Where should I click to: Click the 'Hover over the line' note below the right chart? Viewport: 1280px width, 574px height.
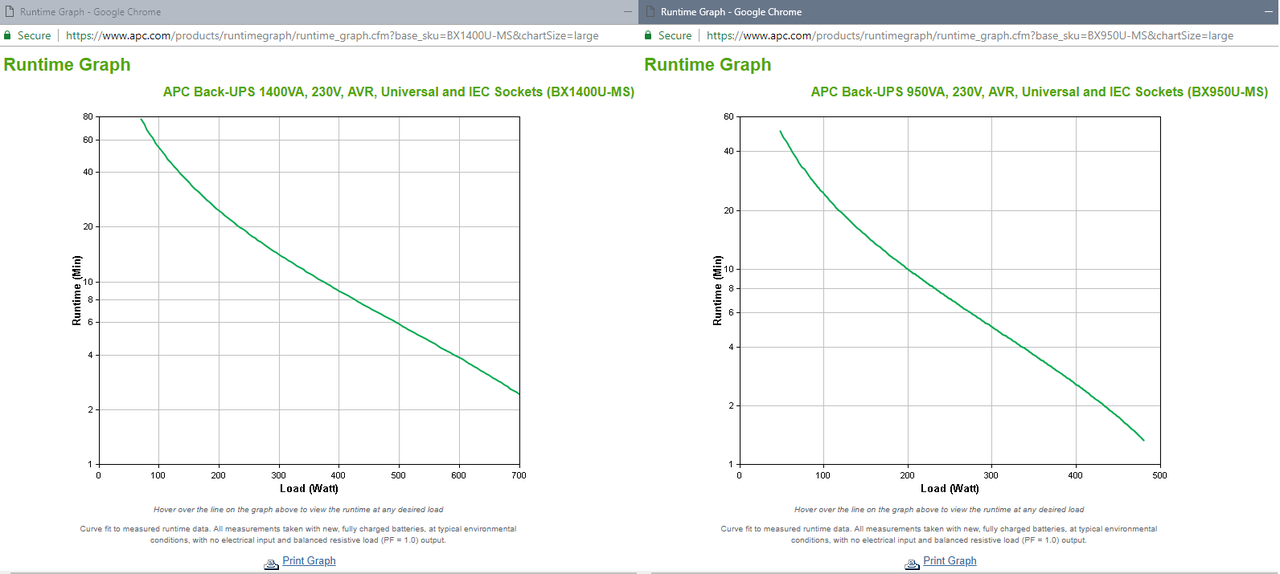click(939, 509)
